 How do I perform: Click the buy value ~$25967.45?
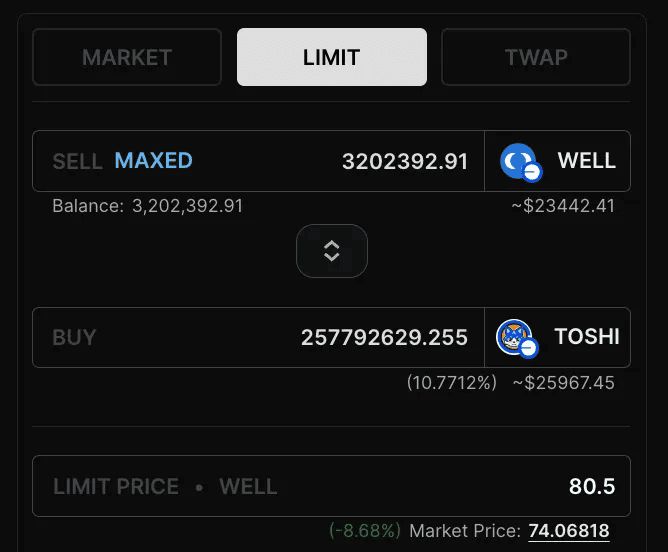563,383
